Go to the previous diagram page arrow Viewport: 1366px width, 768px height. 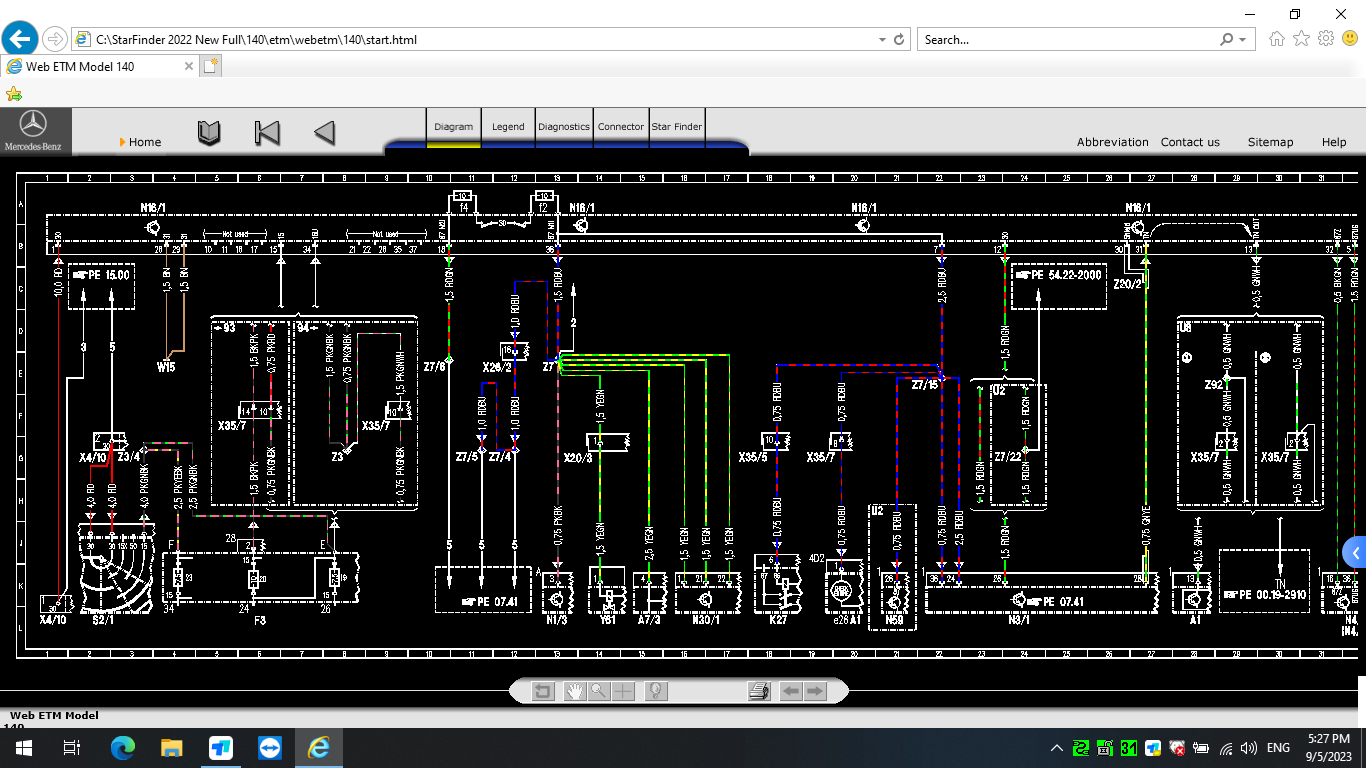pos(791,691)
